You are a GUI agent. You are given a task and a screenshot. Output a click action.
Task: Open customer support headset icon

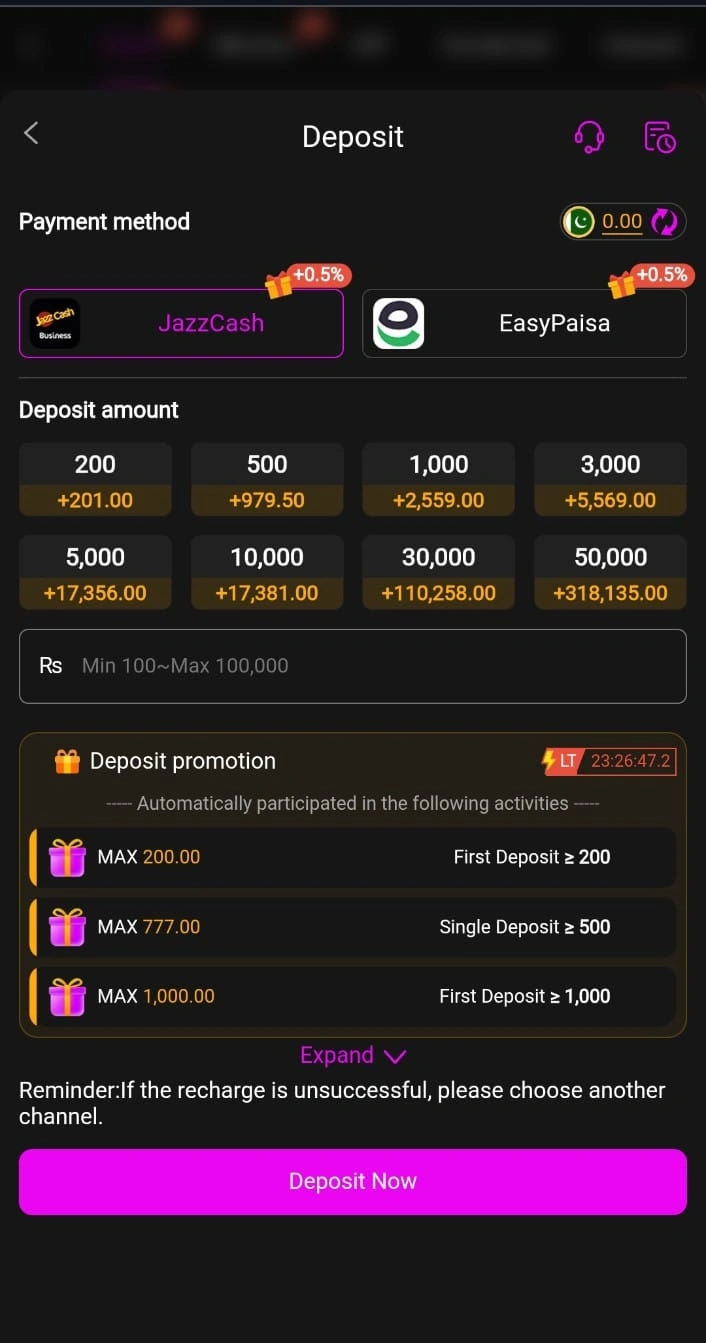pos(589,137)
